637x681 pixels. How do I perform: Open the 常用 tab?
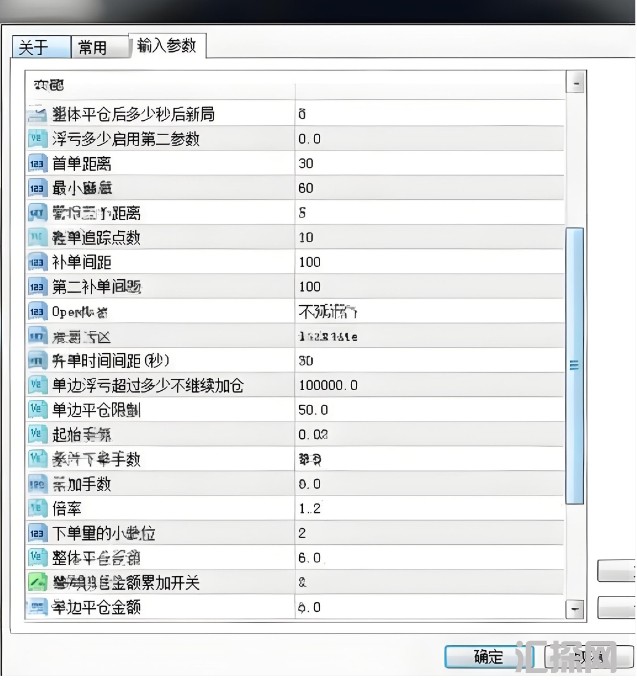click(x=93, y=48)
